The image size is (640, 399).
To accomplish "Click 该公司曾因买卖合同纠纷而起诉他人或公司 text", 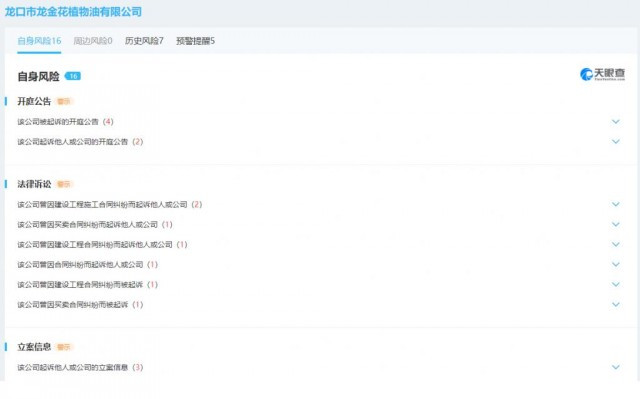I will [87, 224].
